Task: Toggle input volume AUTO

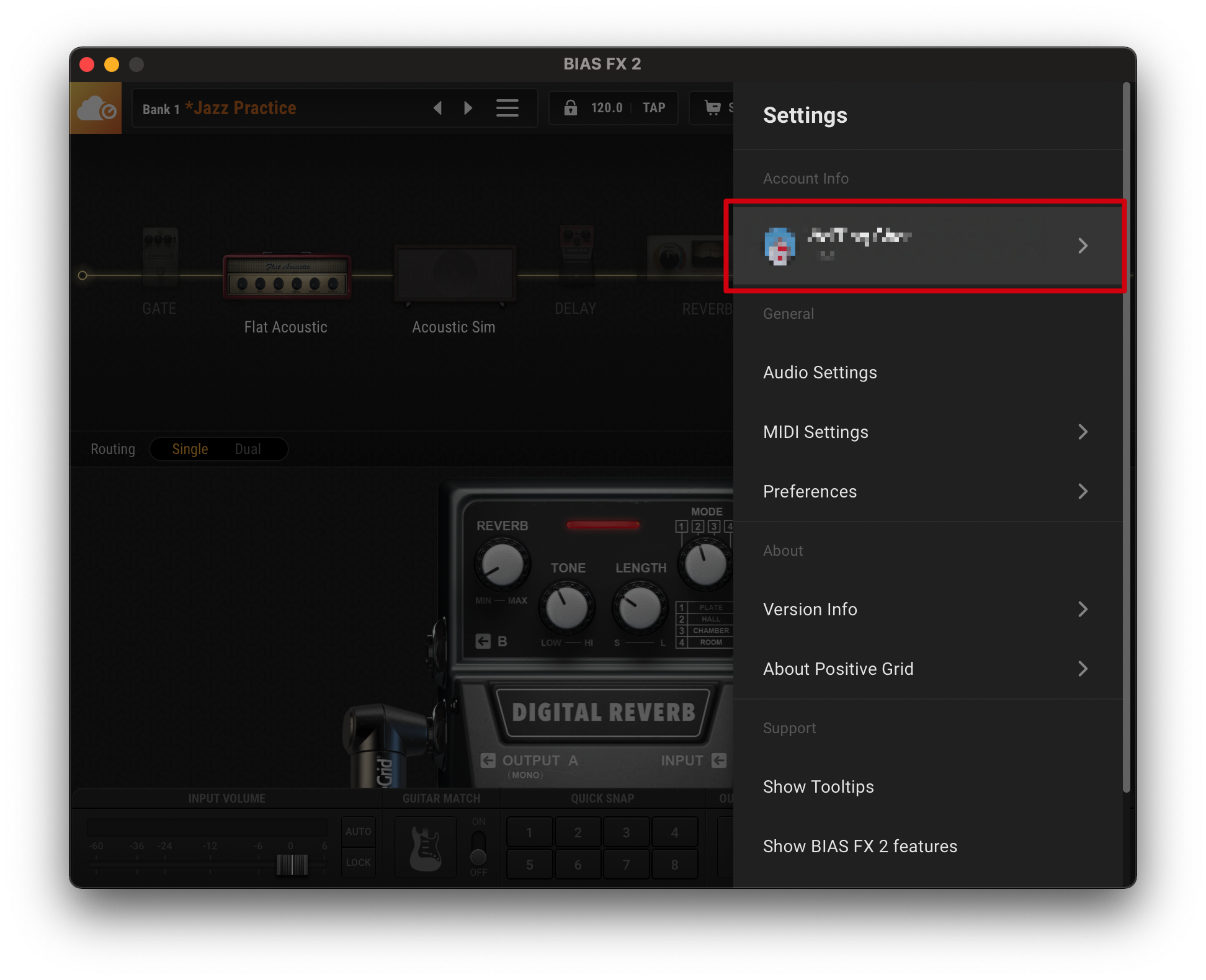Action: click(359, 832)
